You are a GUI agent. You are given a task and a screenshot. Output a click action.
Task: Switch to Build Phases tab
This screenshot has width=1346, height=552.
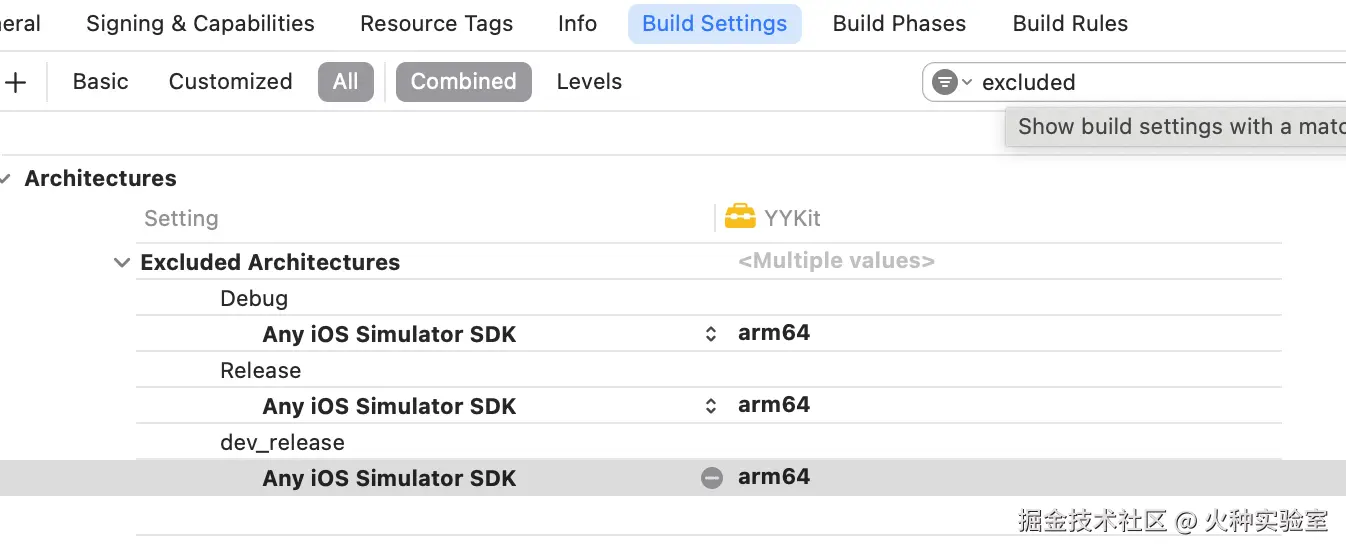[899, 24]
